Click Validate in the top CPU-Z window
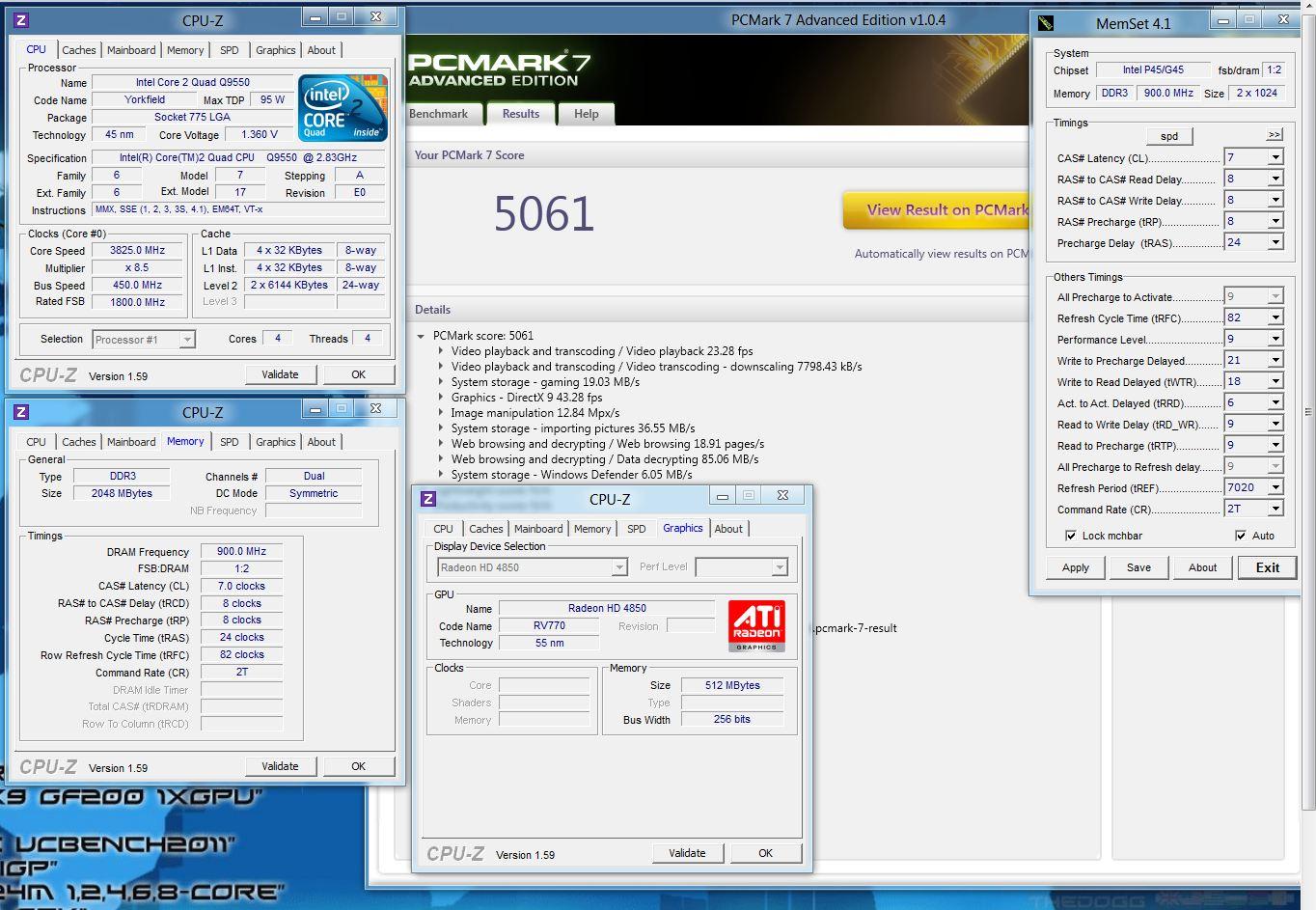 pos(280,374)
